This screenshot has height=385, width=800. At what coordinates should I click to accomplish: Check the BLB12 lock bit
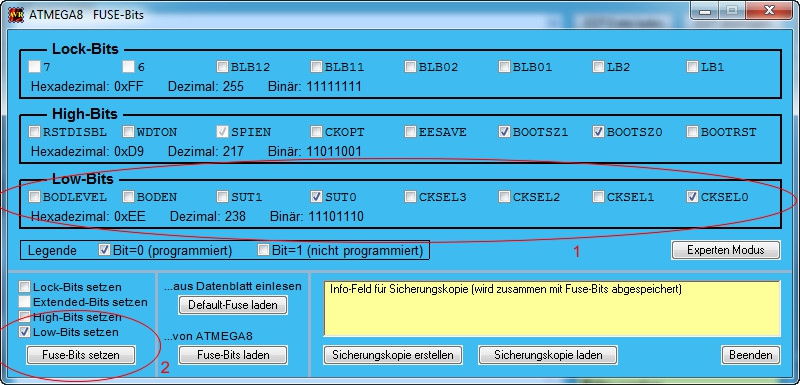pyautogui.click(x=222, y=66)
